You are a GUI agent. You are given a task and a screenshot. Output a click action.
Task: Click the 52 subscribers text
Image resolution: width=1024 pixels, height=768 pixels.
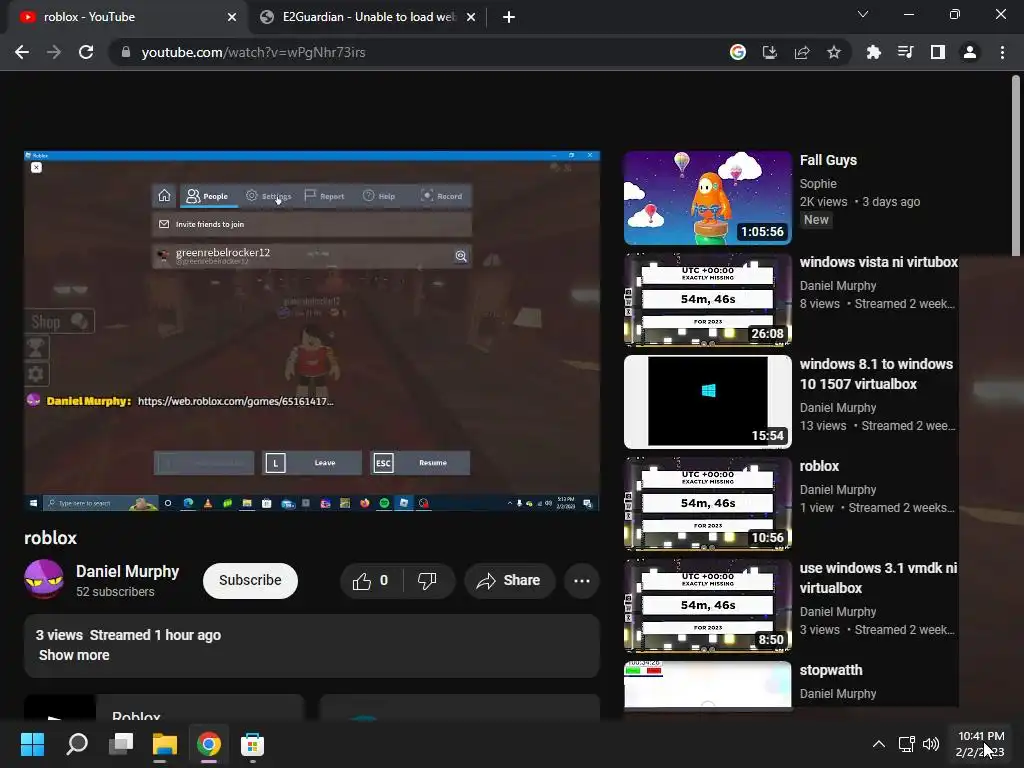(116, 592)
